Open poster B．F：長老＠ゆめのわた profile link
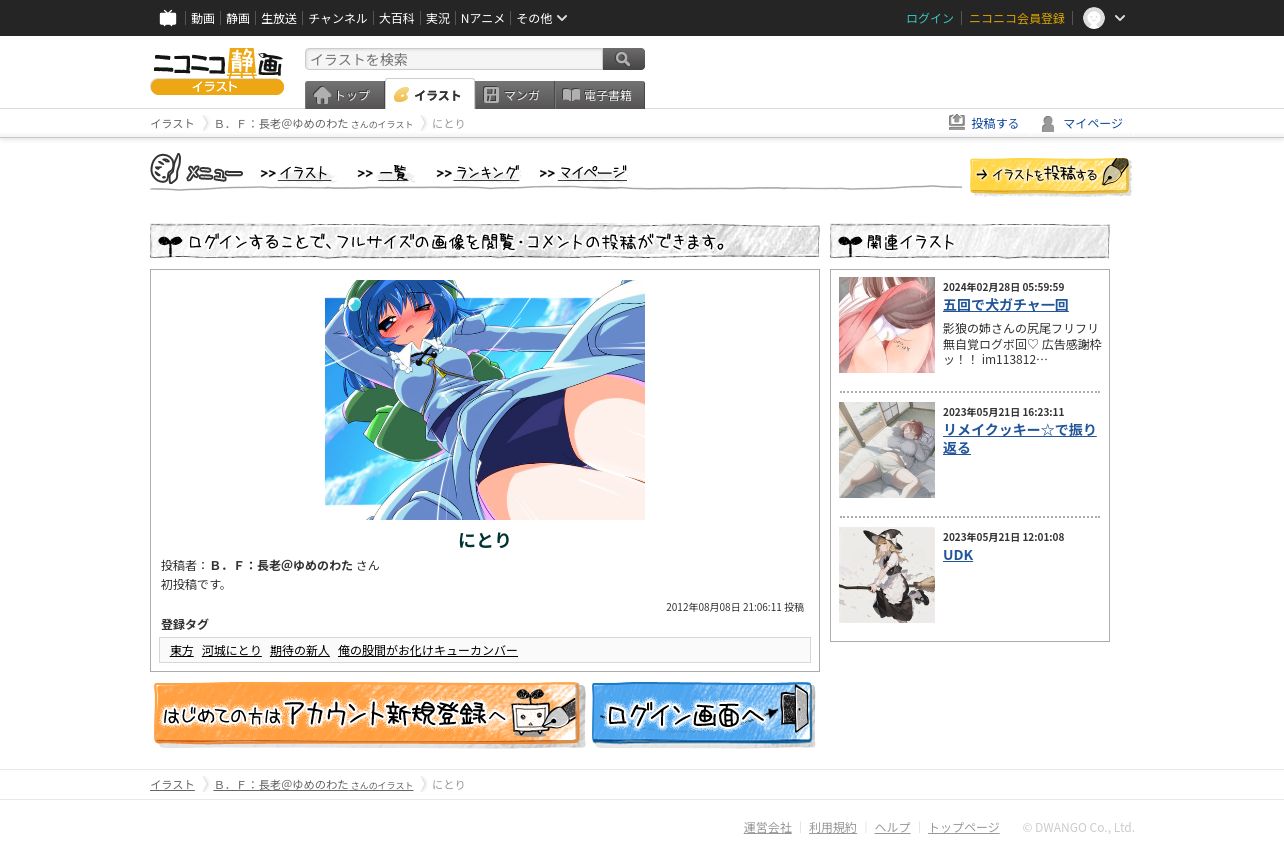The height and width of the screenshot is (854, 1284). pos(281,565)
